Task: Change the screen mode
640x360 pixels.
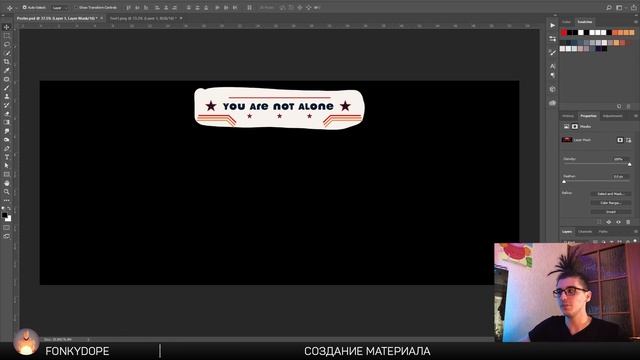Action: click(x=7, y=236)
